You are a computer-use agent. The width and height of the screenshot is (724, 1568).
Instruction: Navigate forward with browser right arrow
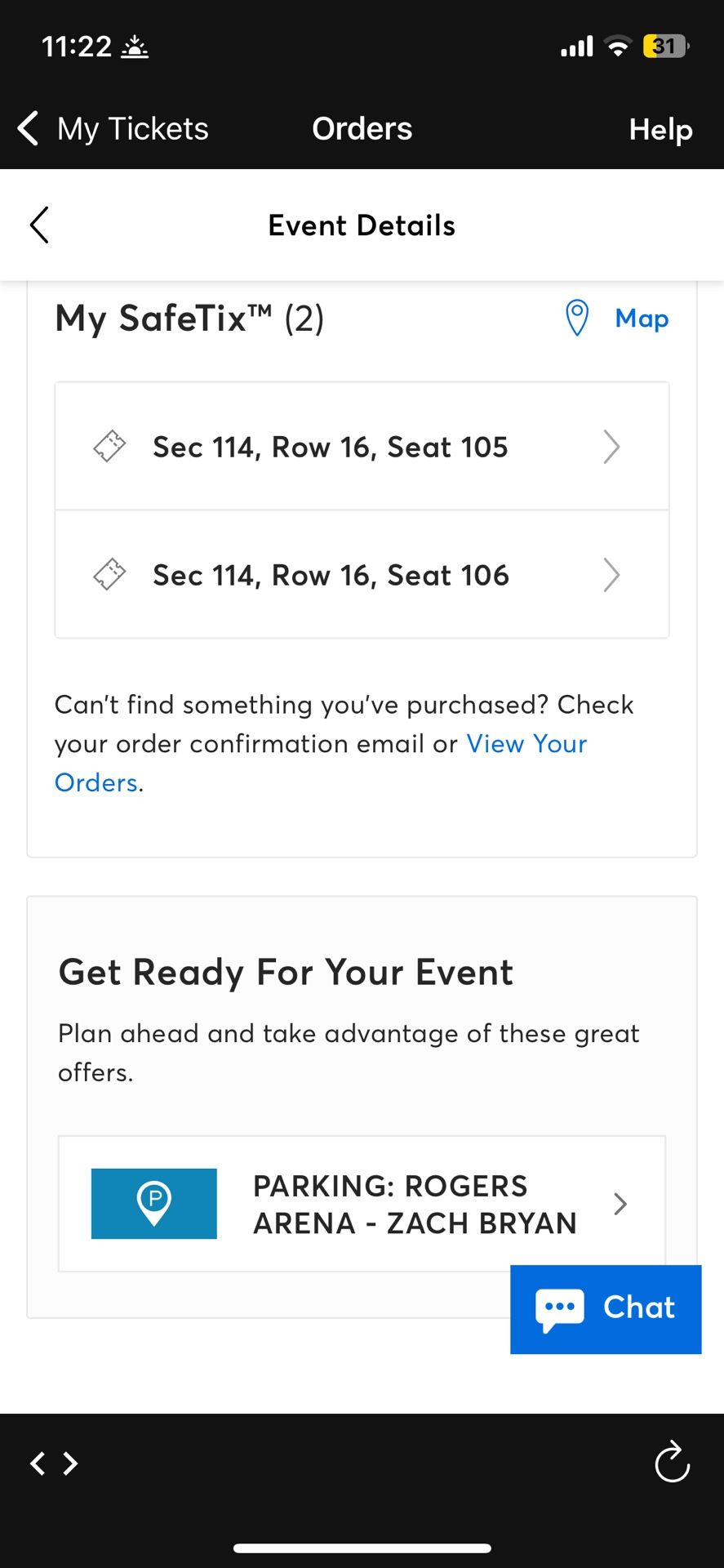[x=71, y=1463]
